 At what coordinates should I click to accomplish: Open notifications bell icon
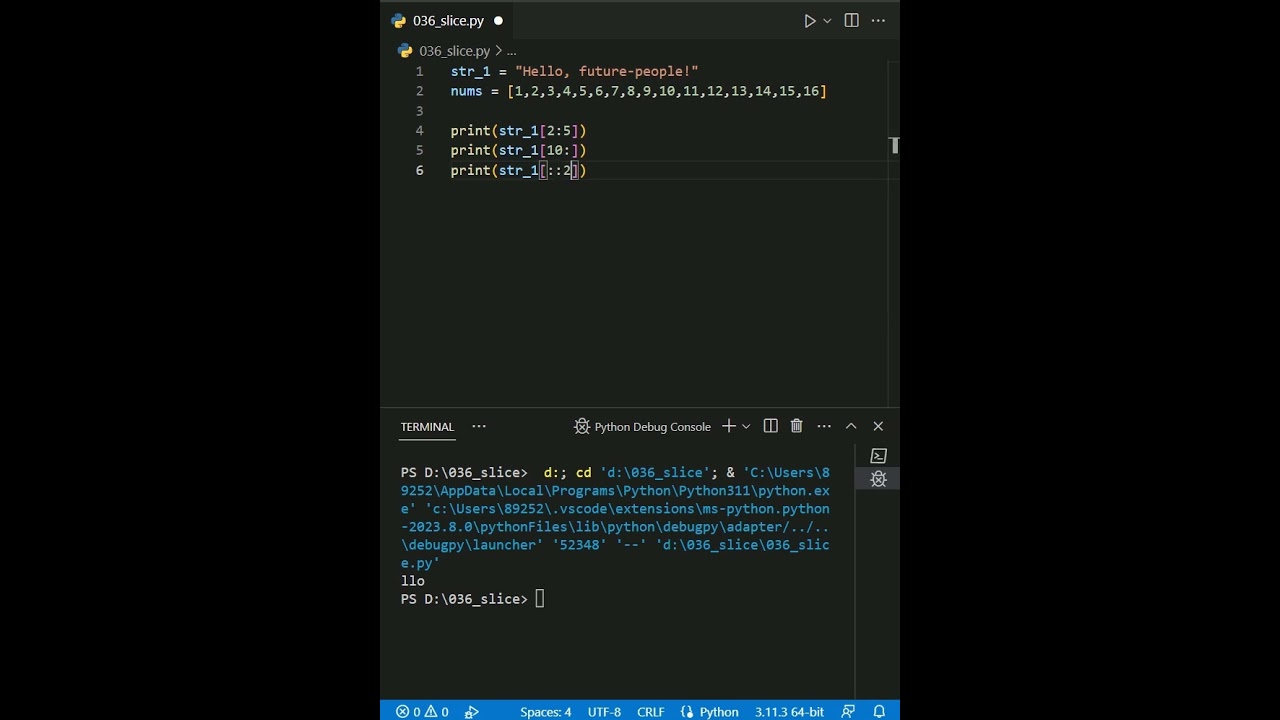point(879,712)
